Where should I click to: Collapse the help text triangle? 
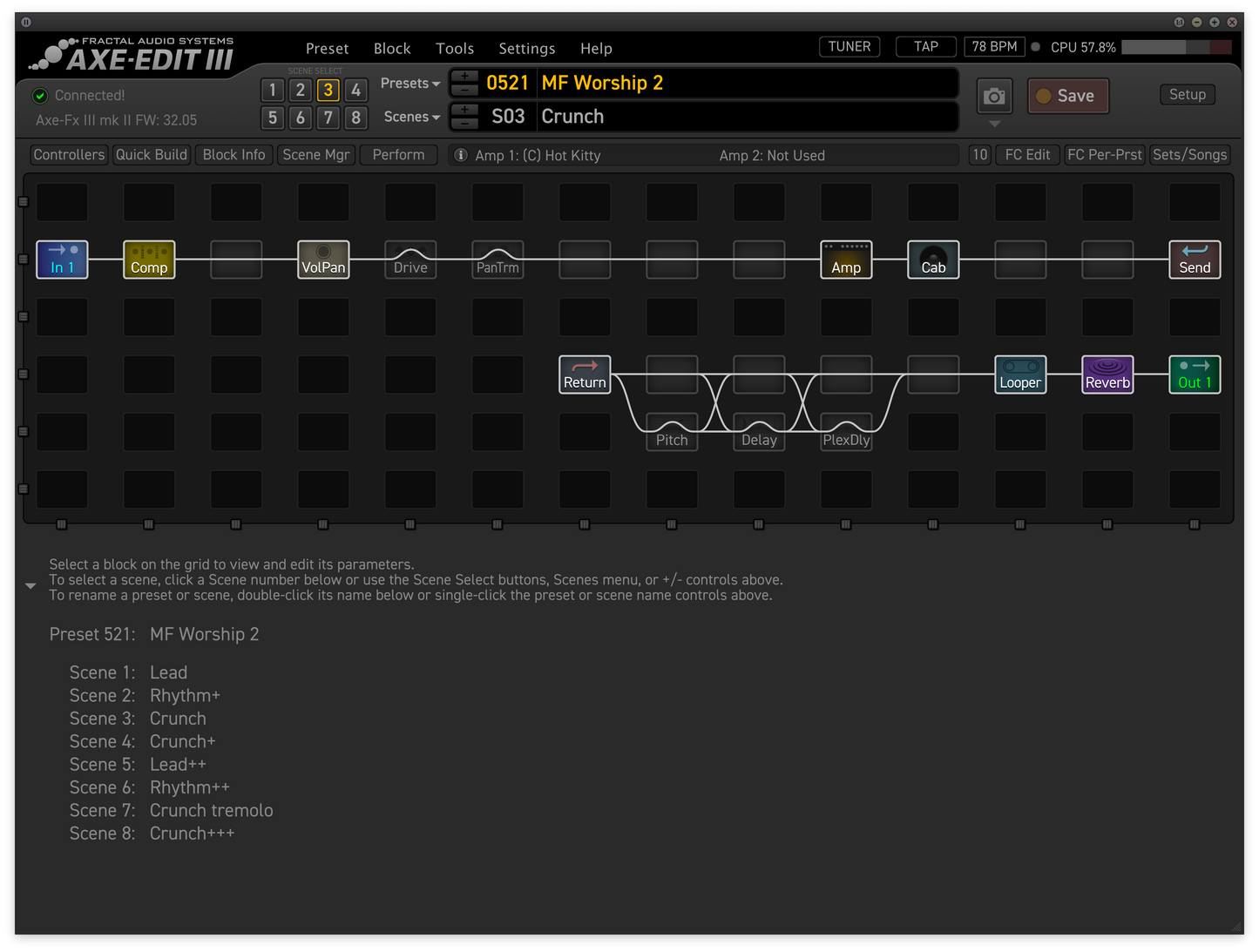(x=30, y=586)
